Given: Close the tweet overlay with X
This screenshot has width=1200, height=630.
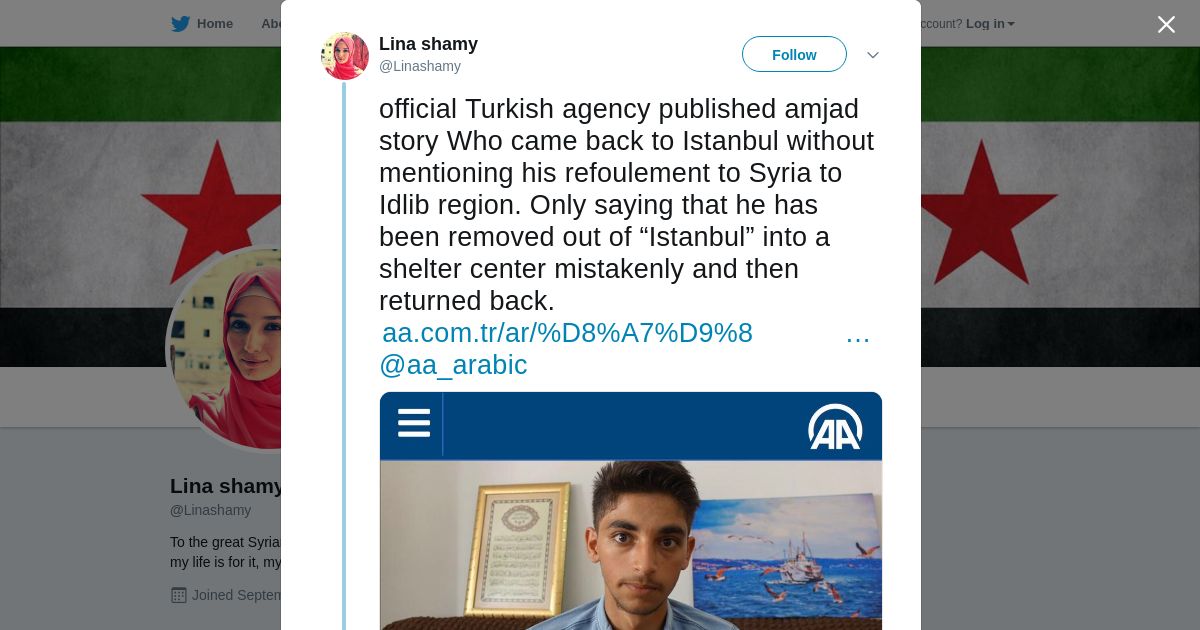Looking at the screenshot, I should coord(1166,24).
